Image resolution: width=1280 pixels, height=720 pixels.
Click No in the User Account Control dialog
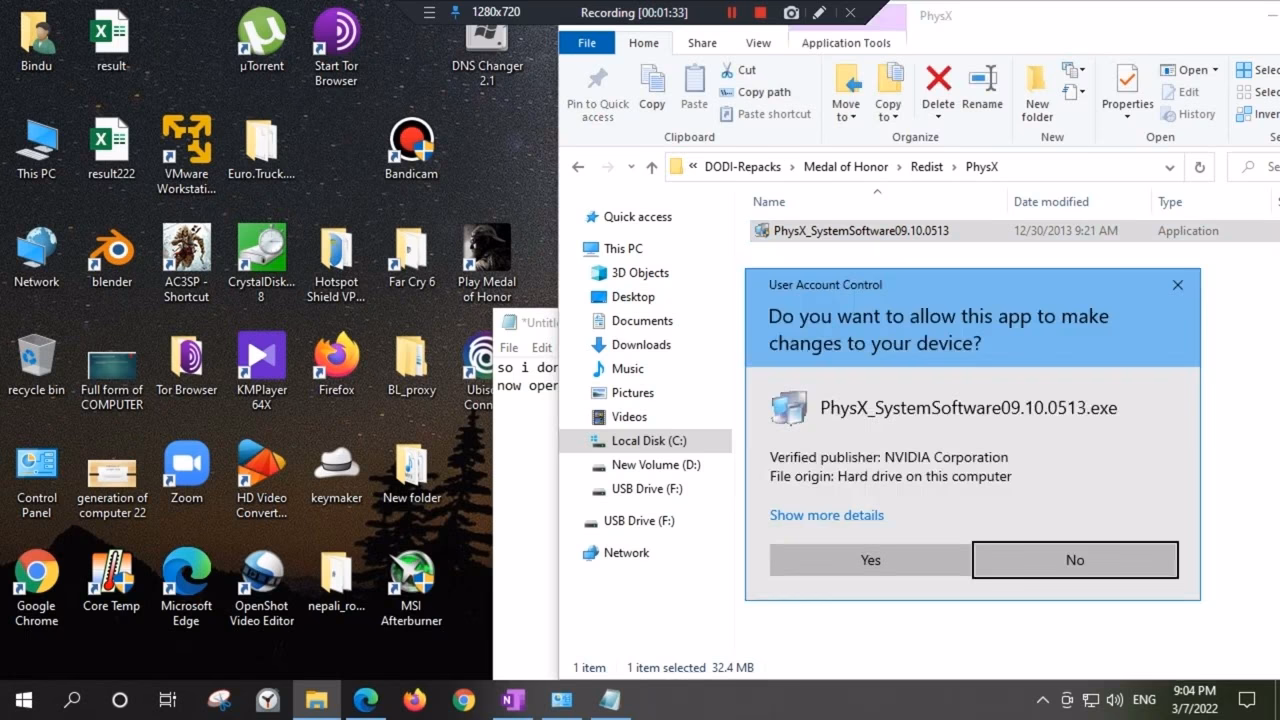(x=1075, y=560)
